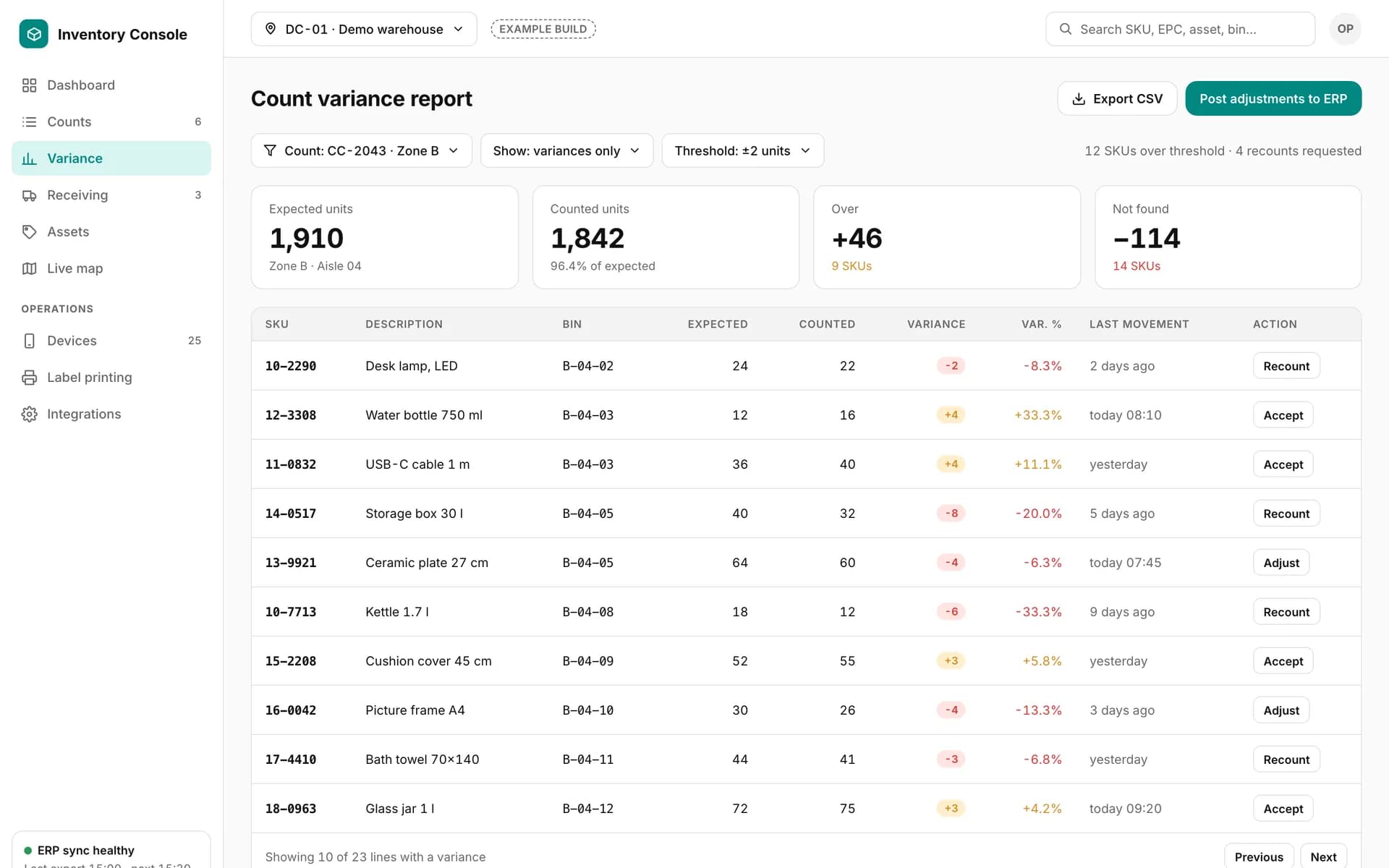
Task: Accept variance for Water bottle 750 ml
Action: [1283, 415]
